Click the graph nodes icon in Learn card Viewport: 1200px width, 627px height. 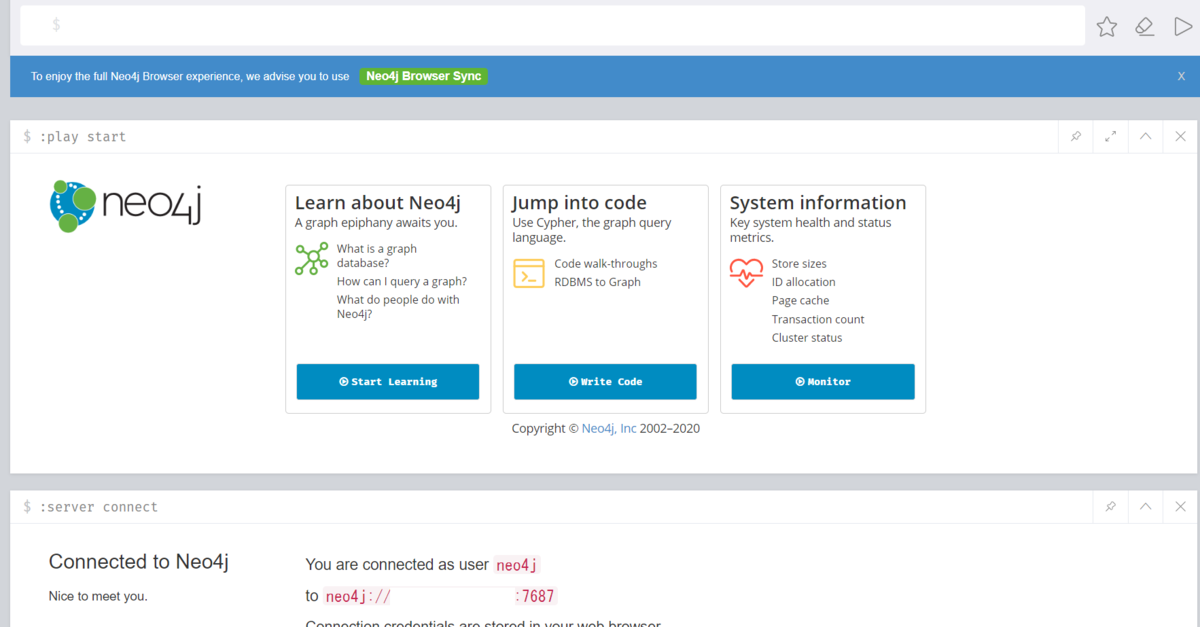(312, 258)
